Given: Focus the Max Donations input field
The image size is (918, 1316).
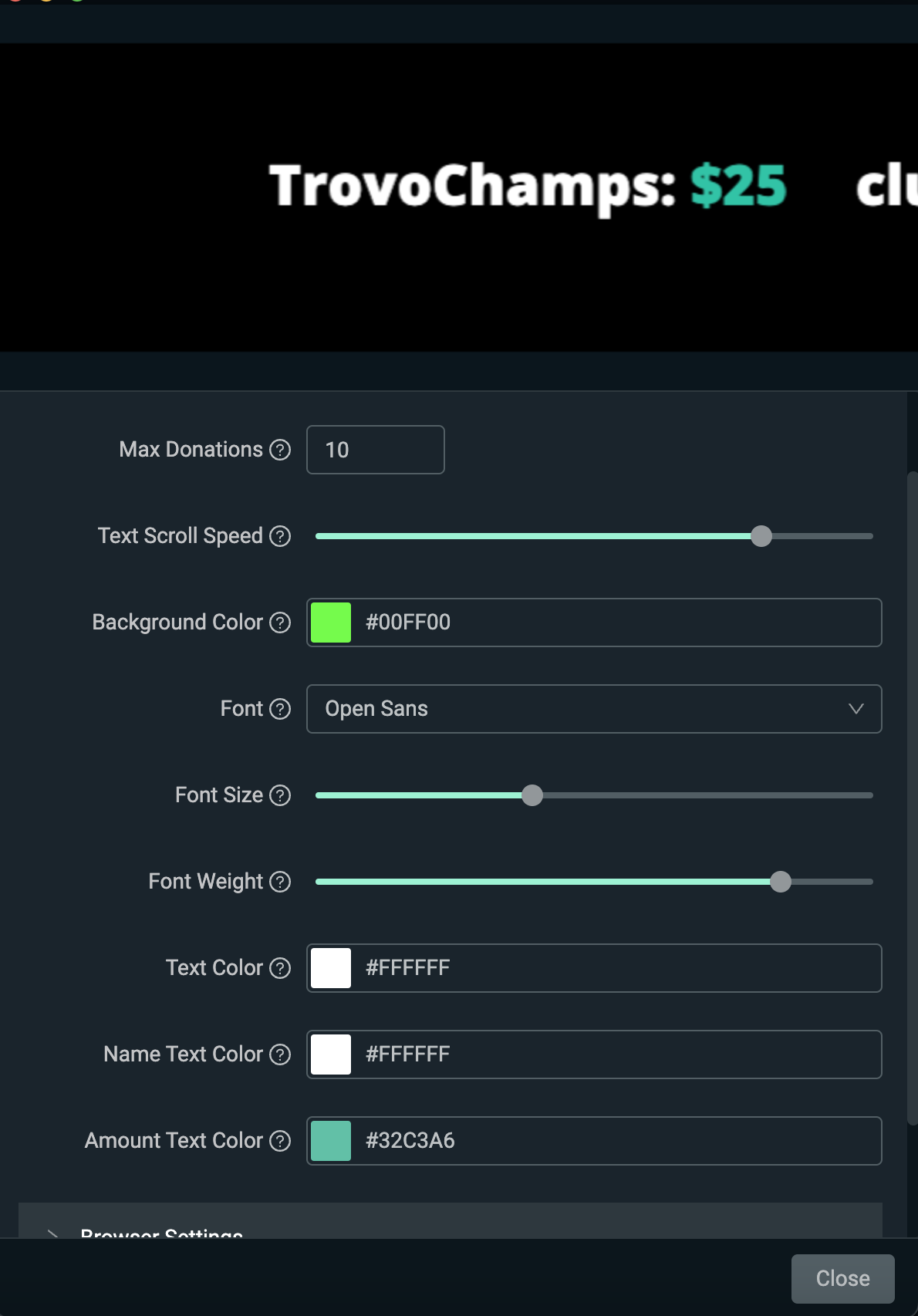Looking at the screenshot, I should 376,450.
